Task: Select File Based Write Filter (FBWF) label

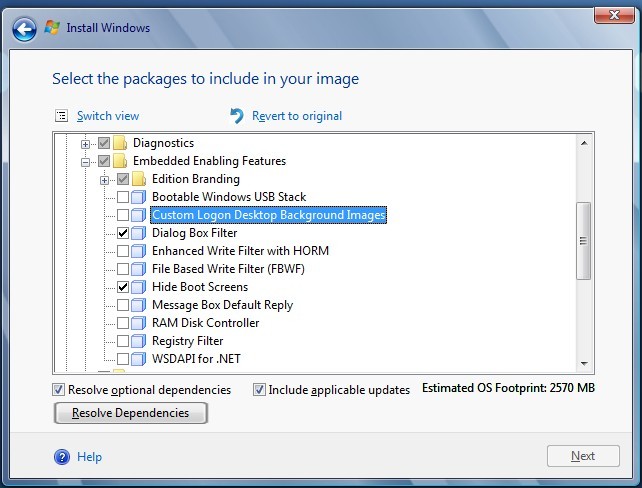Action: [x=228, y=269]
